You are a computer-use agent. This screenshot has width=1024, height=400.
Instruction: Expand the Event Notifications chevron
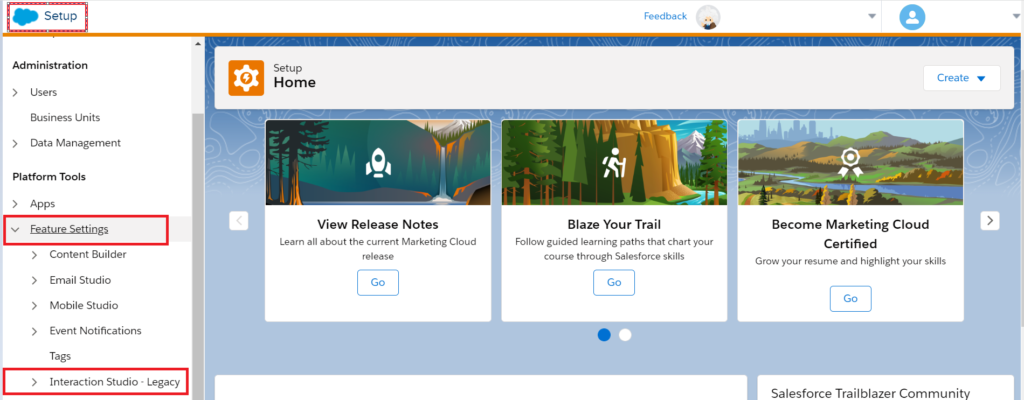(35, 331)
